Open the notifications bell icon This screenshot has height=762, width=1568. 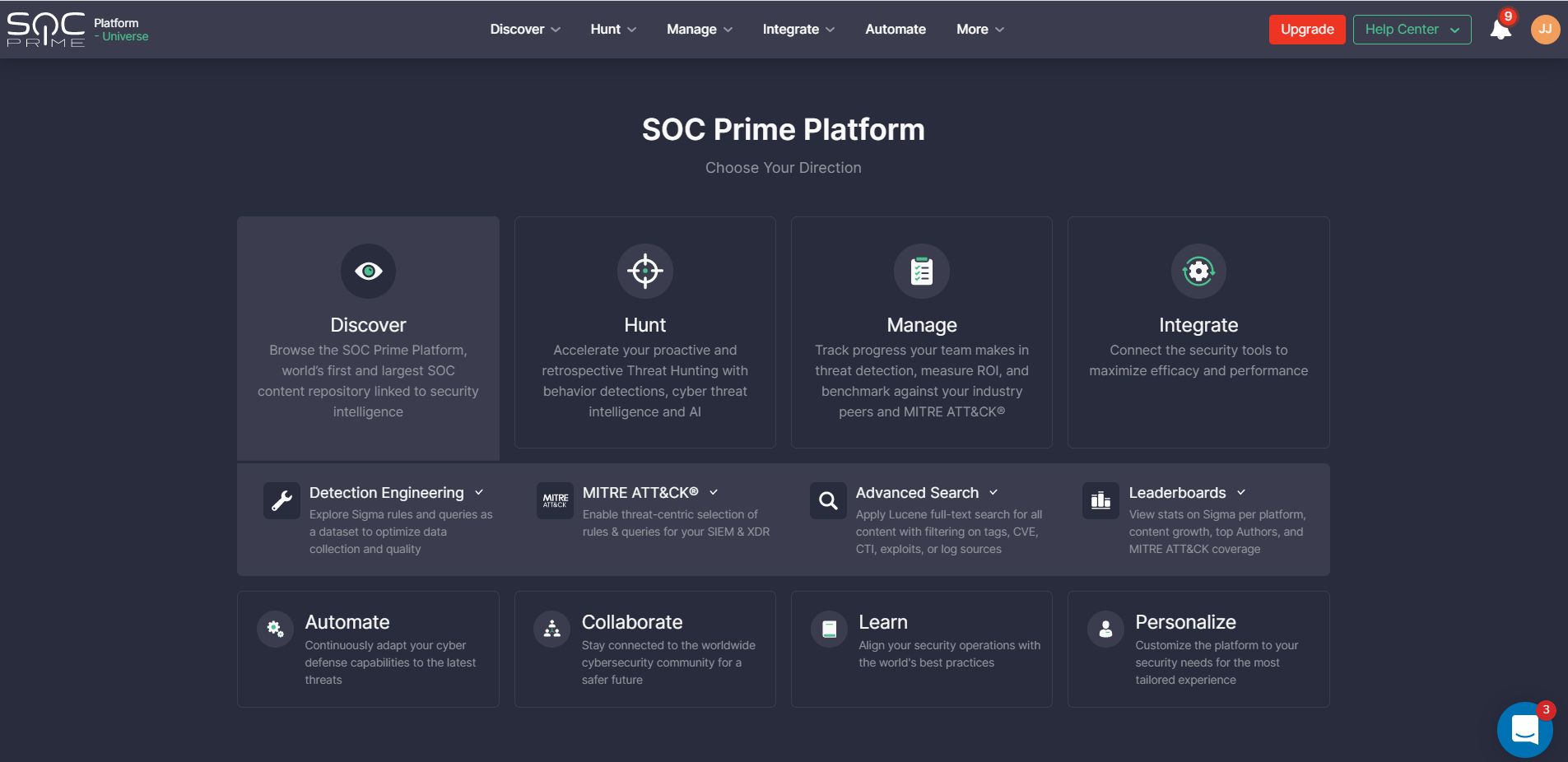(1501, 30)
